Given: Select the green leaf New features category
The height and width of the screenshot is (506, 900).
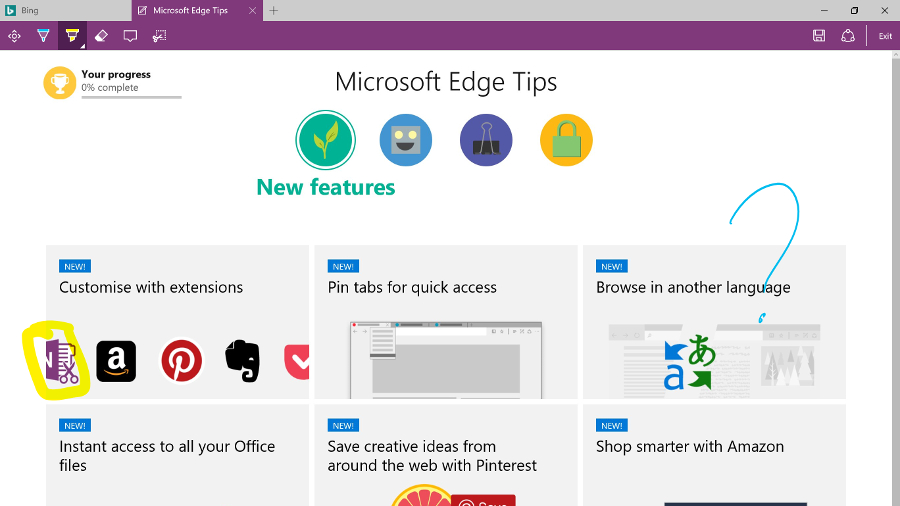Looking at the screenshot, I should click(x=325, y=140).
